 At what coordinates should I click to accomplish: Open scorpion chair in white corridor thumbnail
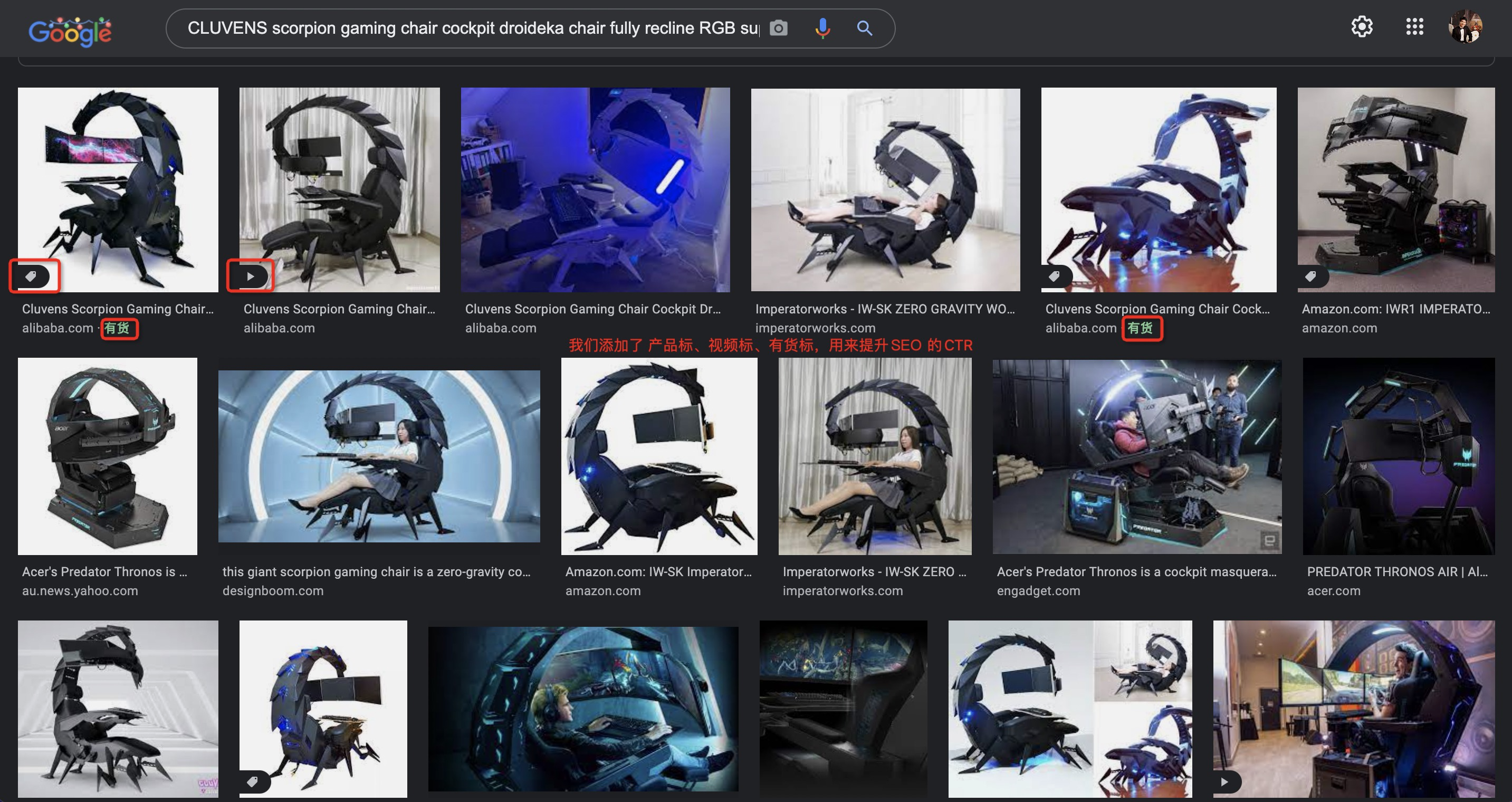[118, 709]
